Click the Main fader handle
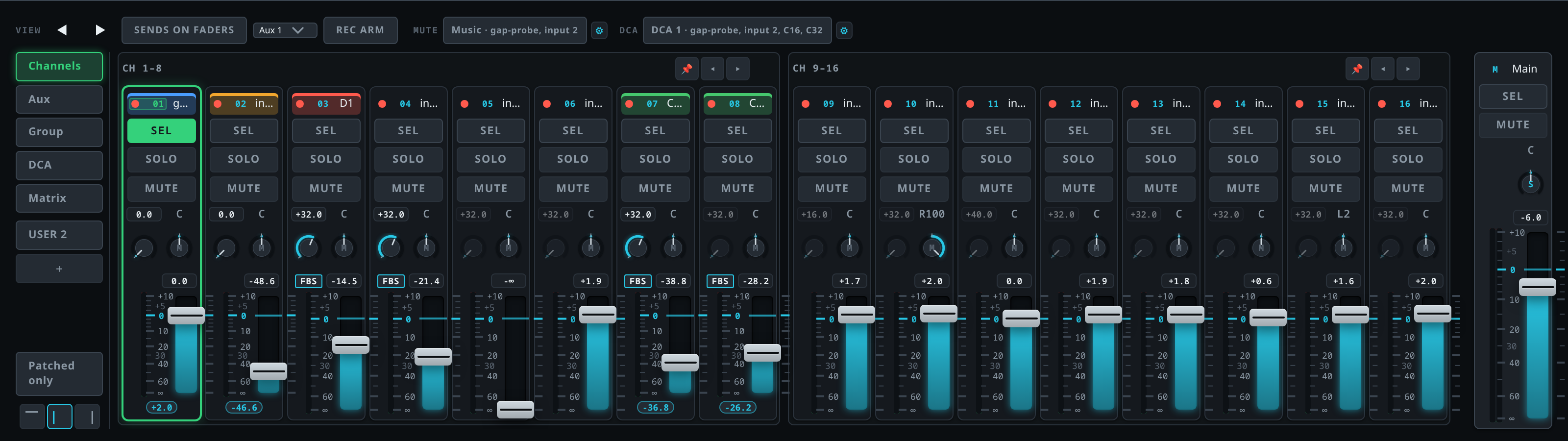This screenshot has height=441, width=1568. [1537, 287]
